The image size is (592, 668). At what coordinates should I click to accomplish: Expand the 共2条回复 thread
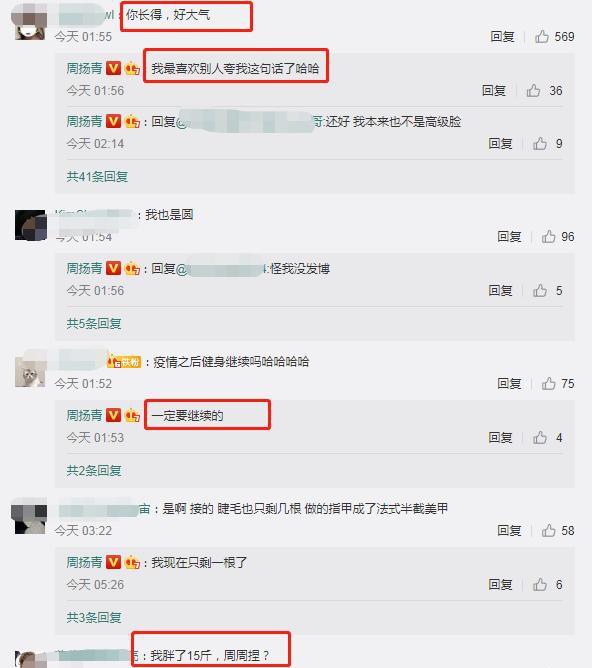pyautogui.click(x=94, y=470)
